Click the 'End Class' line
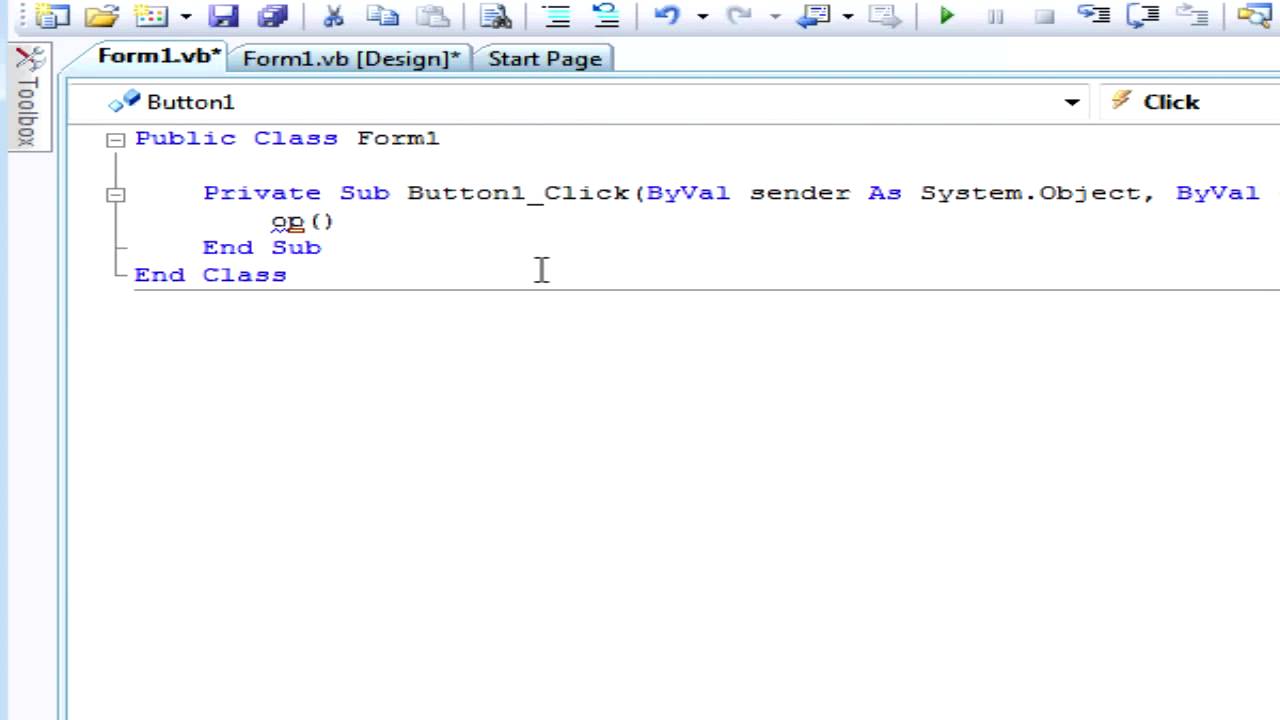This screenshot has width=1280, height=720. [x=210, y=274]
